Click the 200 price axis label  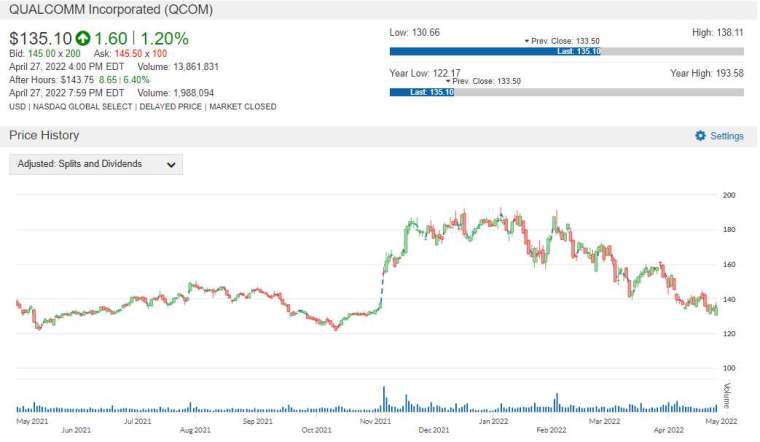pos(729,195)
